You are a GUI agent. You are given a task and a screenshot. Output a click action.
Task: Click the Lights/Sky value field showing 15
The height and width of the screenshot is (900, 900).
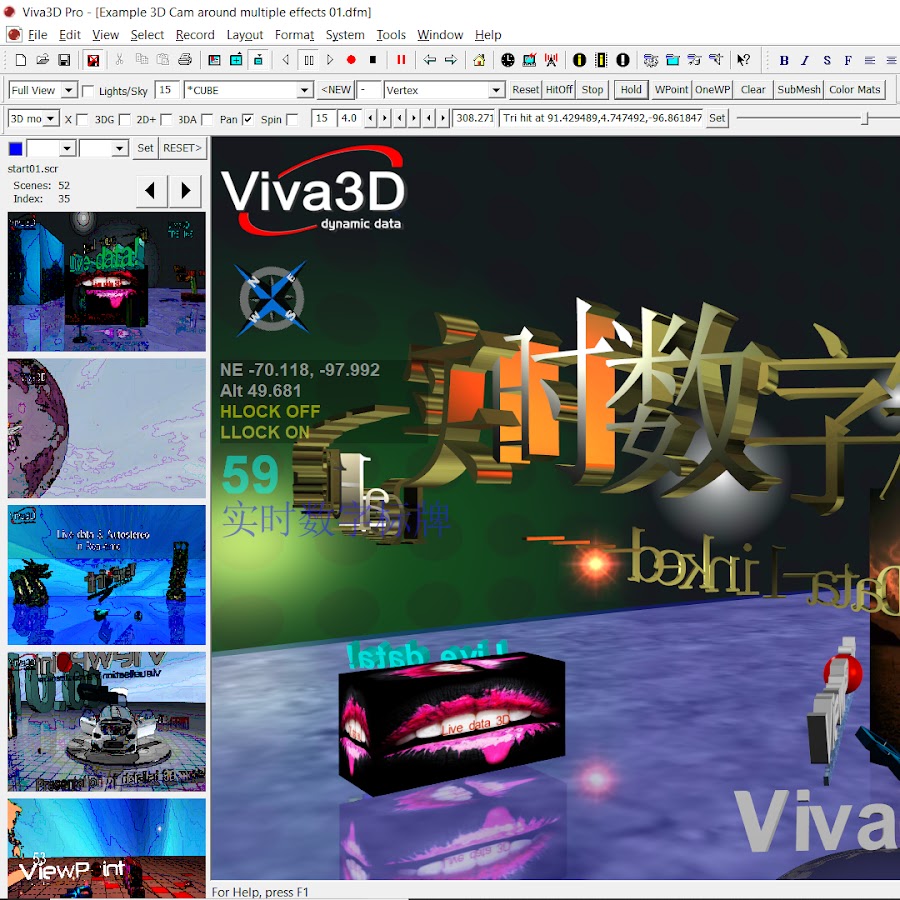(166, 90)
